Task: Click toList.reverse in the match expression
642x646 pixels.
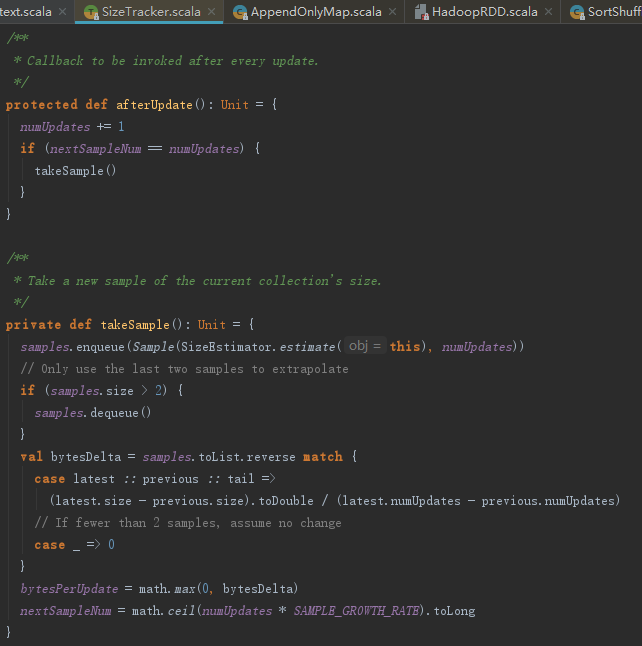Action: tap(247, 457)
